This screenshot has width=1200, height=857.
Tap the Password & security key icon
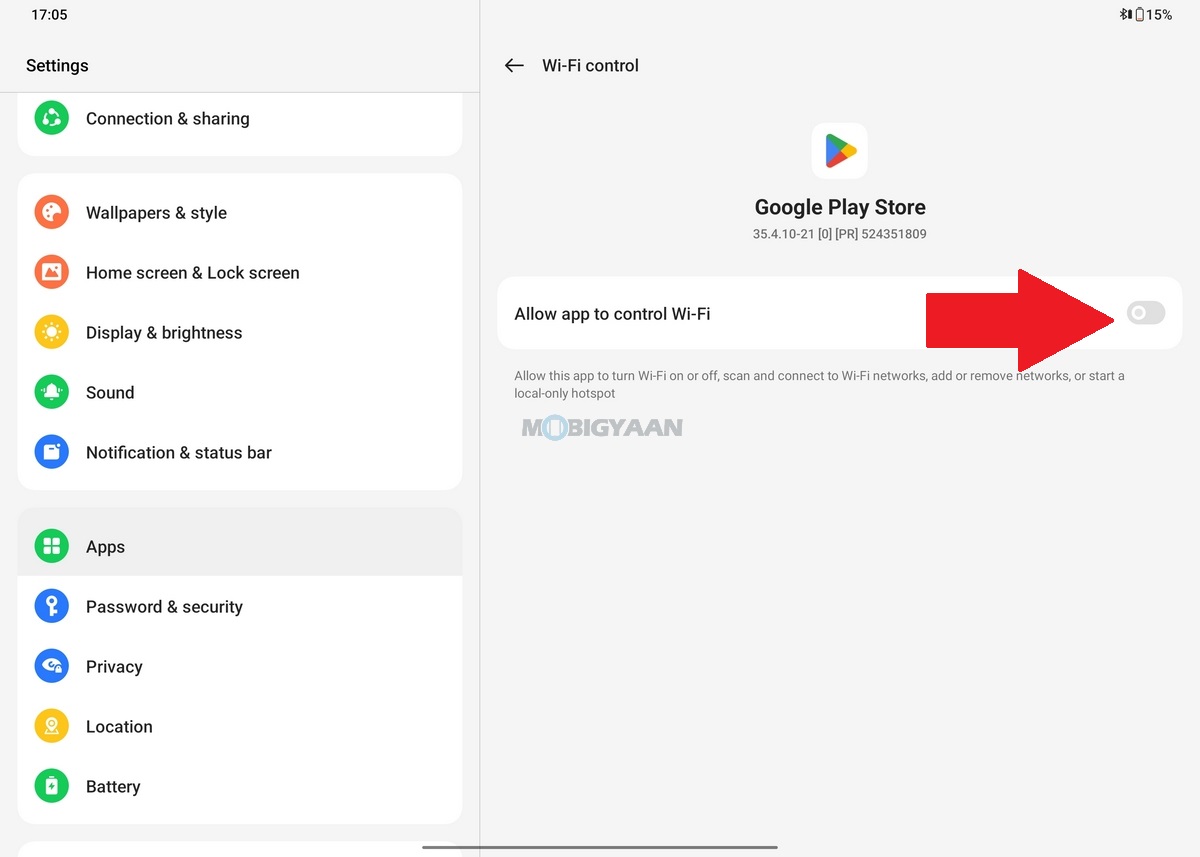(x=51, y=606)
